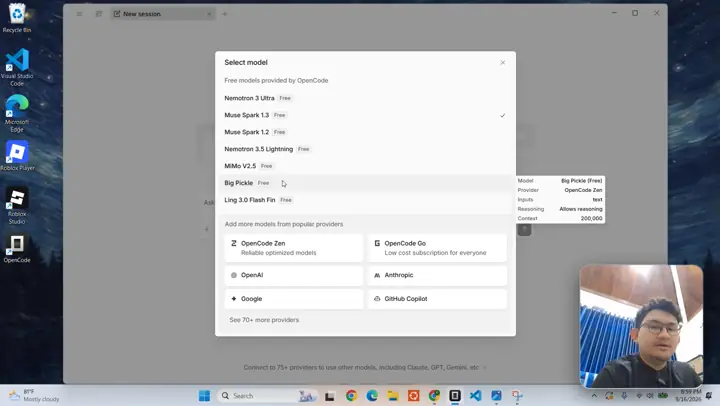Open the Windows Start menu
Image resolution: width=720 pixels, height=406 pixels.
click(204, 396)
